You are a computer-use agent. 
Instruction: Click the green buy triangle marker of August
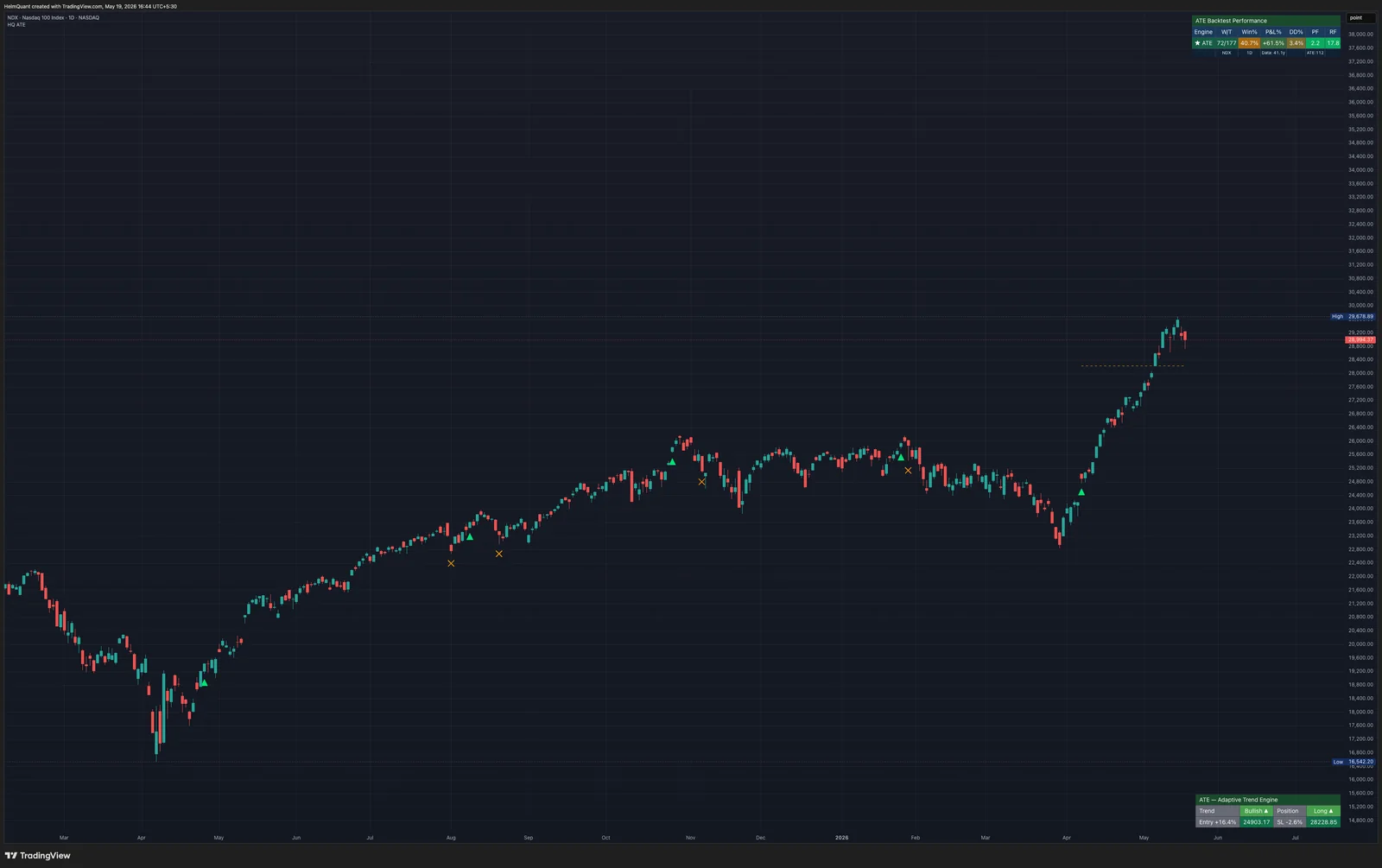(470, 537)
